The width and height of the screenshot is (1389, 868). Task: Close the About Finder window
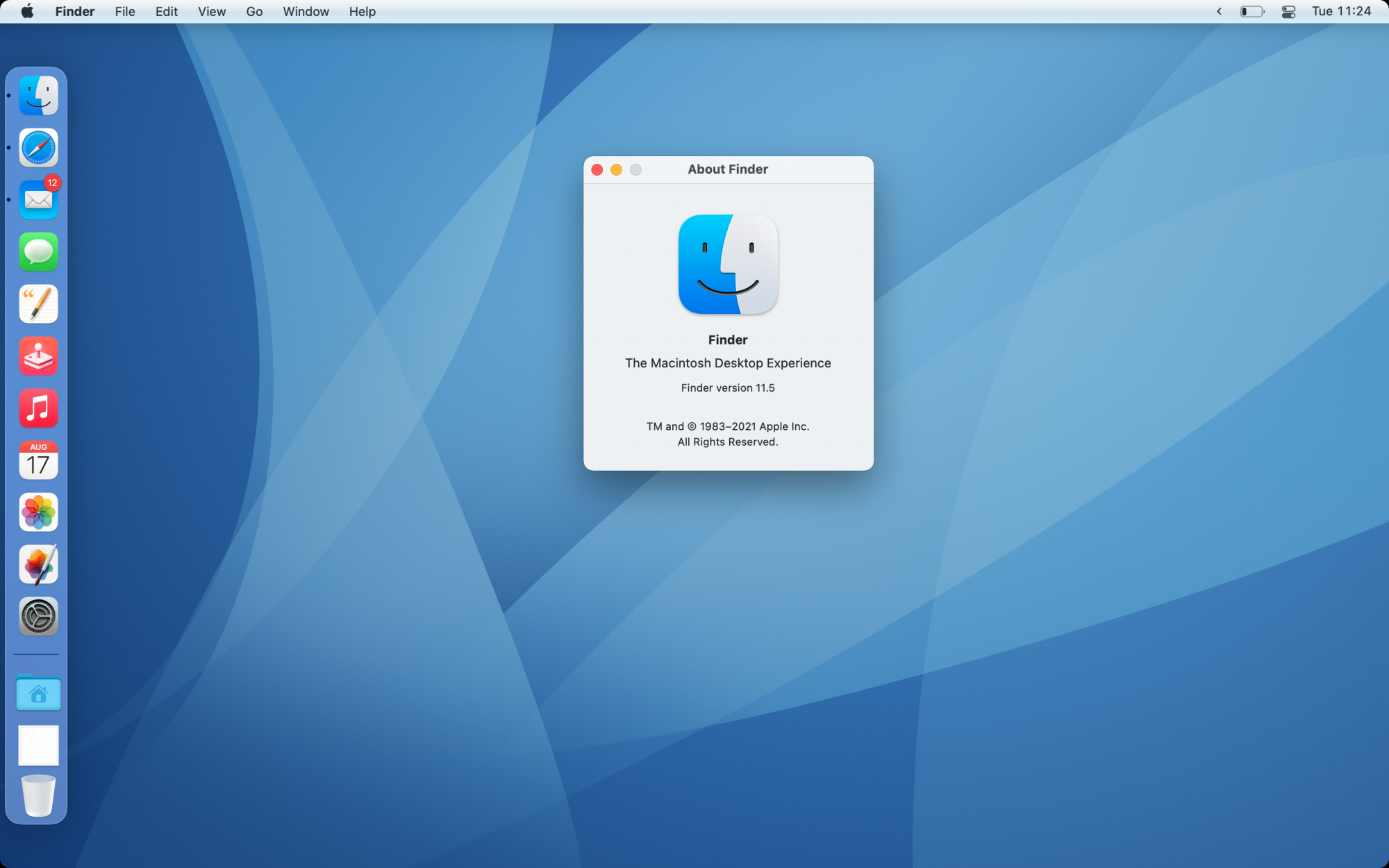point(597,169)
